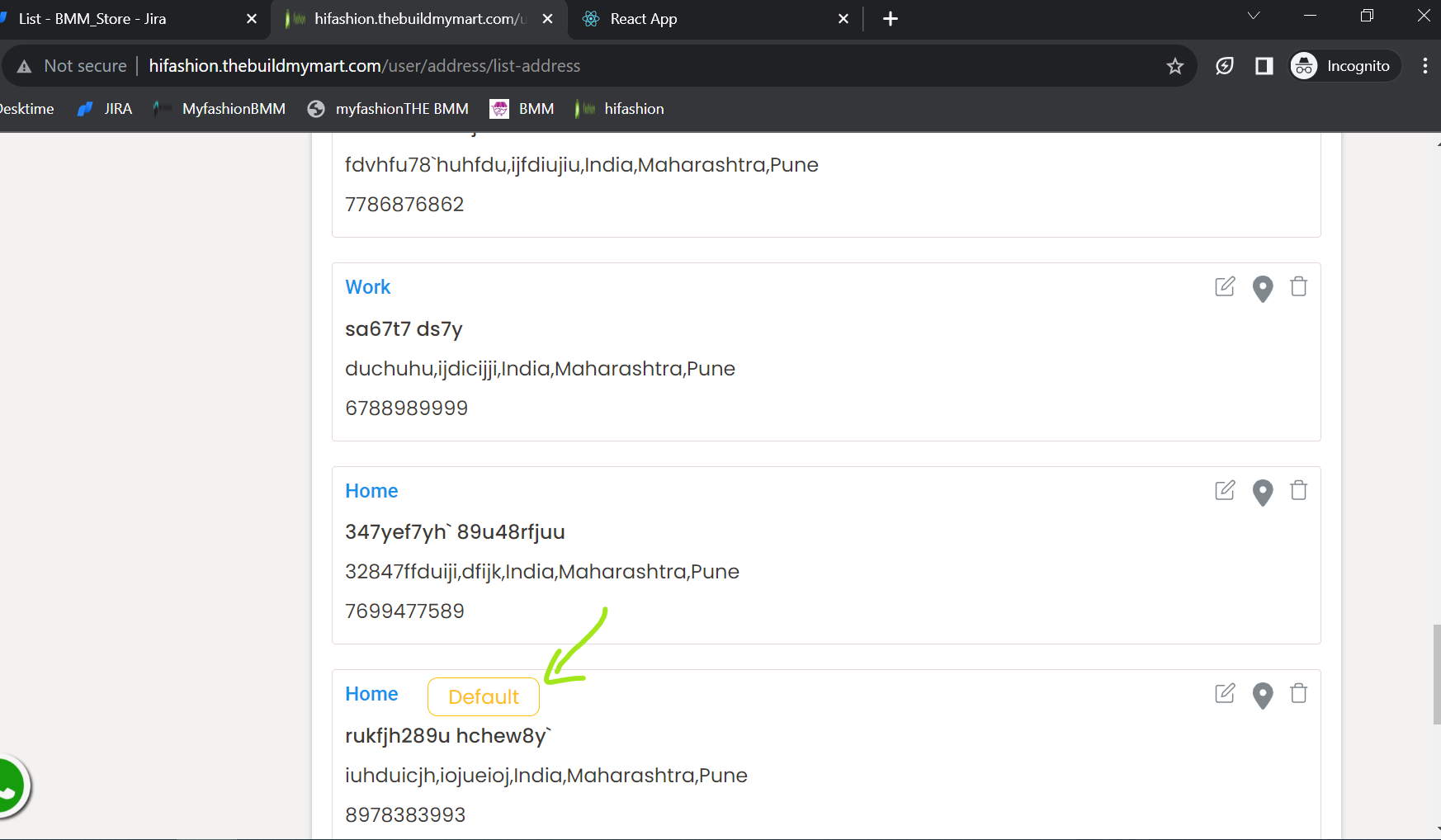Click the Home label beside Default badge
Screen dimensions: 1441x840
(371, 694)
